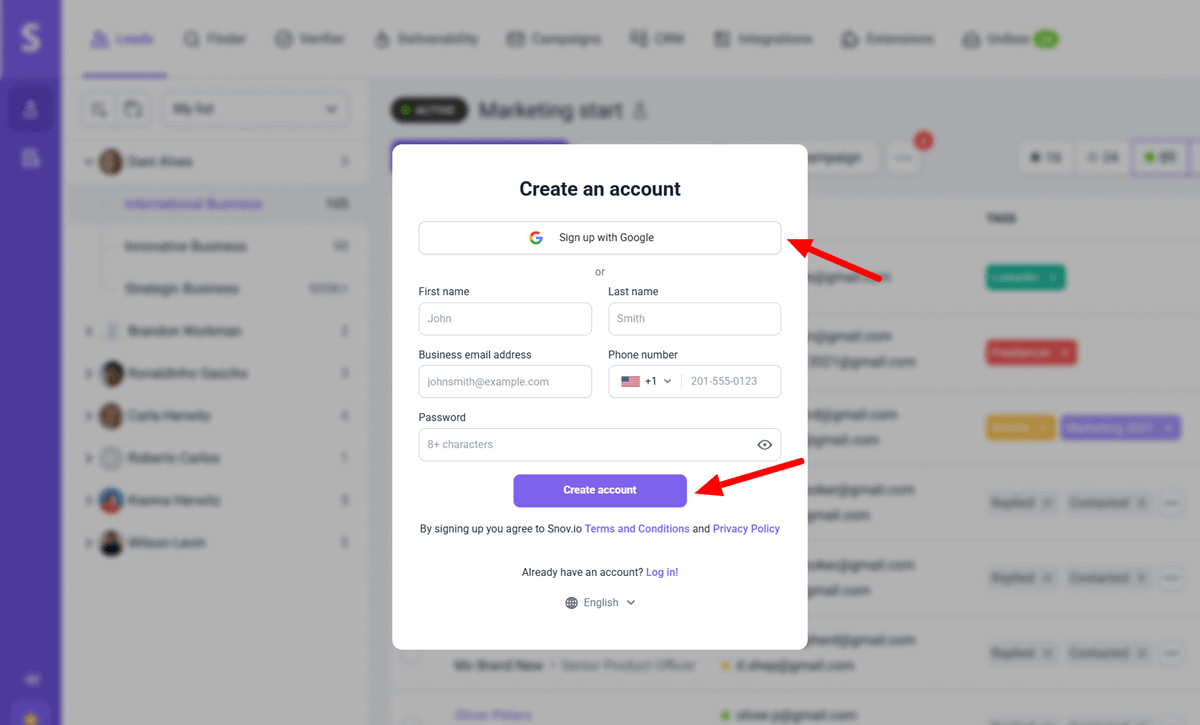Click the Log in link
Screen dimensions: 1200x725
(661, 571)
